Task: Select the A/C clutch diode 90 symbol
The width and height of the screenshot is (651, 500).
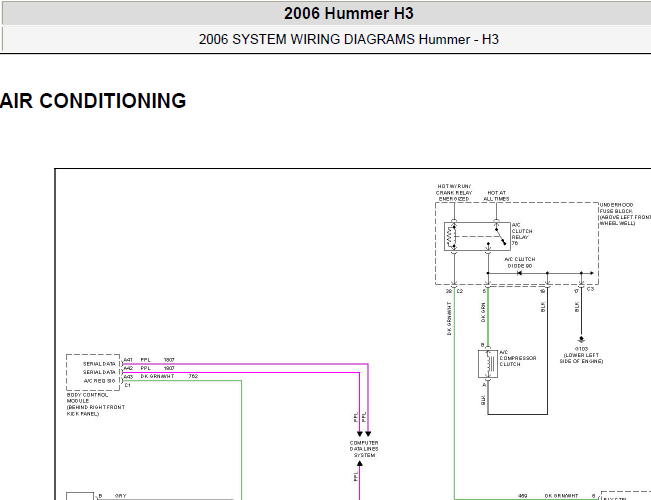Action: coord(519,273)
